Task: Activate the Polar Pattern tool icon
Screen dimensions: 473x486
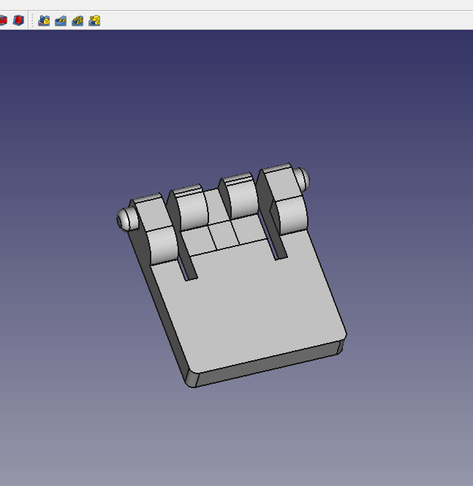Action: (77, 21)
